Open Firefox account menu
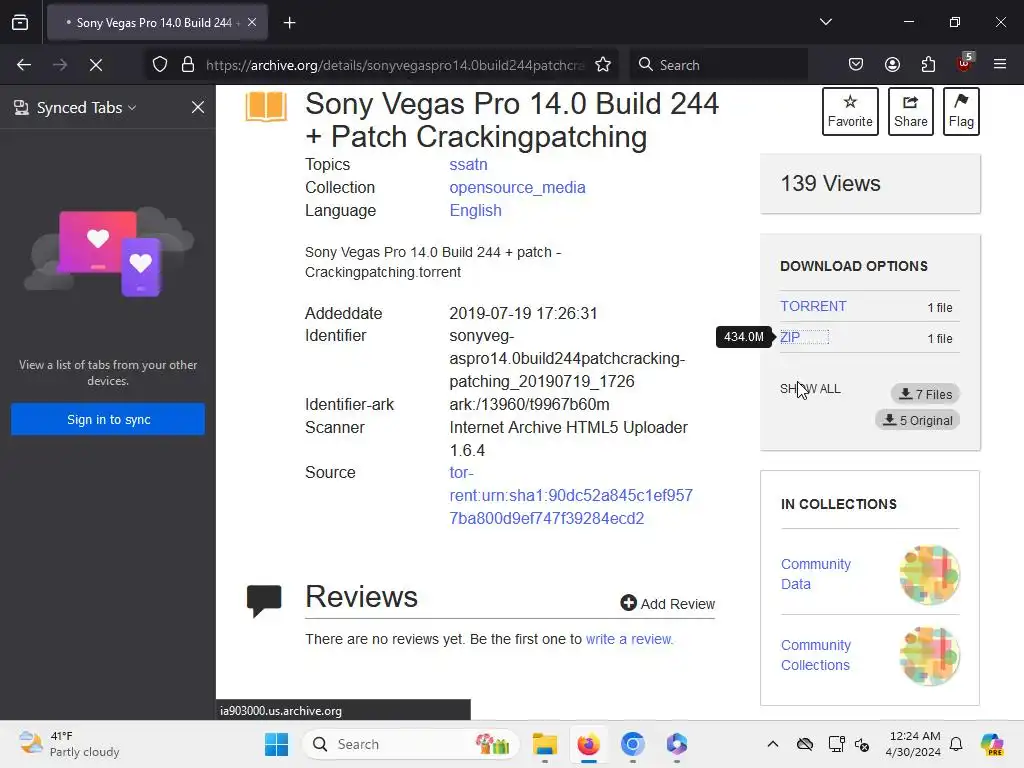 click(892, 65)
